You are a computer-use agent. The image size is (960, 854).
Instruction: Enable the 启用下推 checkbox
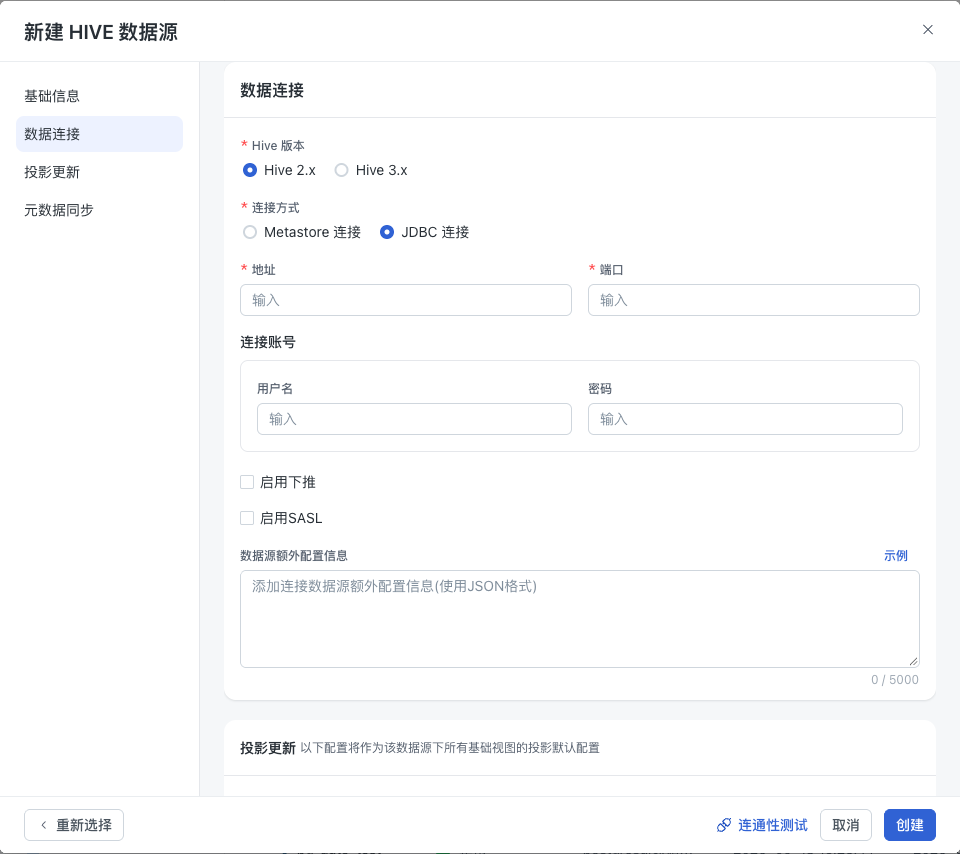247,482
